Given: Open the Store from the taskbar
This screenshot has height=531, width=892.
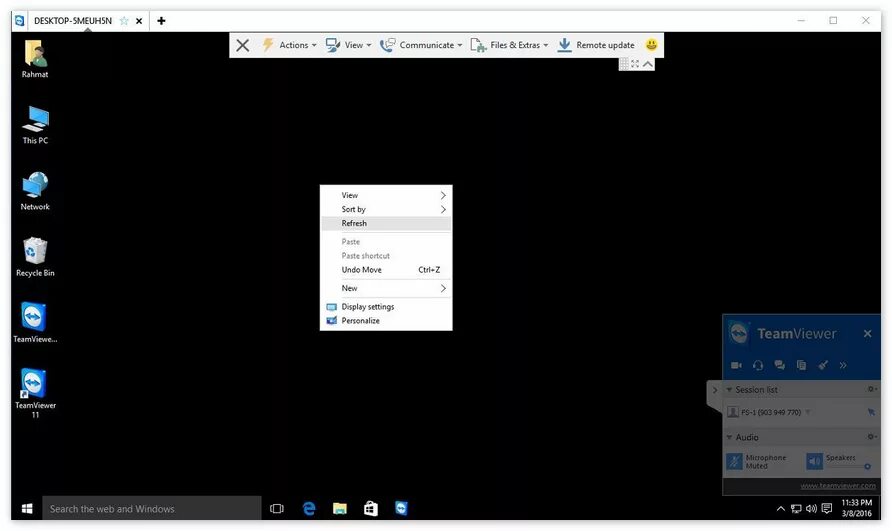Looking at the screenshot, I should (370, 508).
